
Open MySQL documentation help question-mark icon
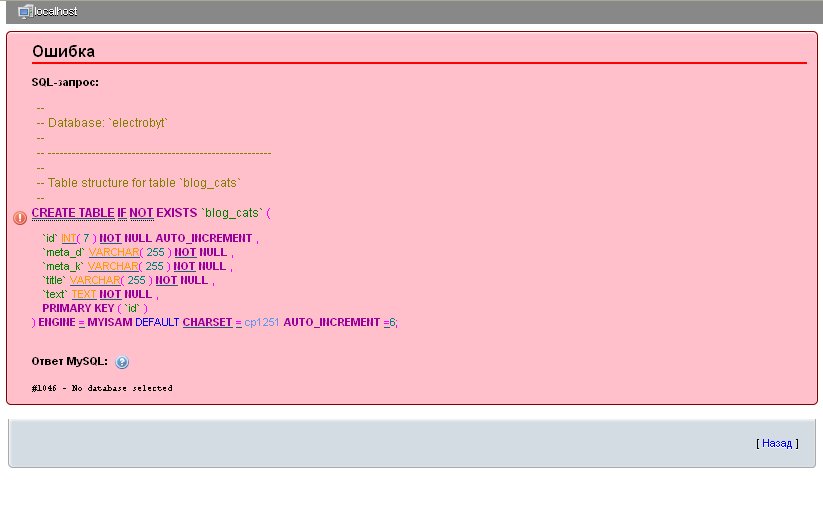(x=122, y=362)
